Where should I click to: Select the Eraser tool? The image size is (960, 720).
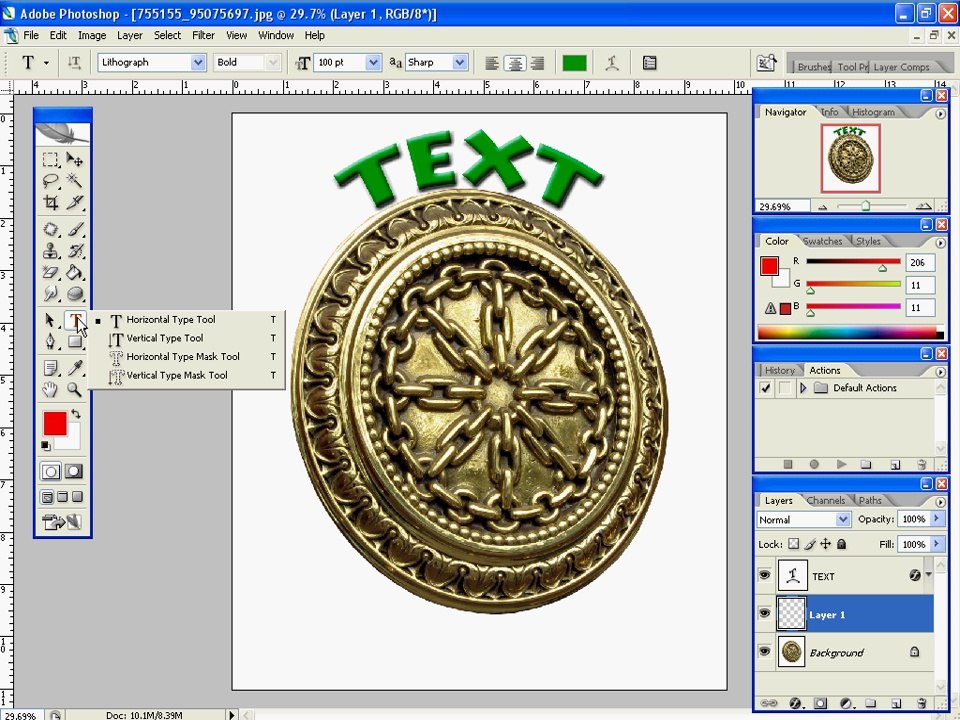point(51,272)
